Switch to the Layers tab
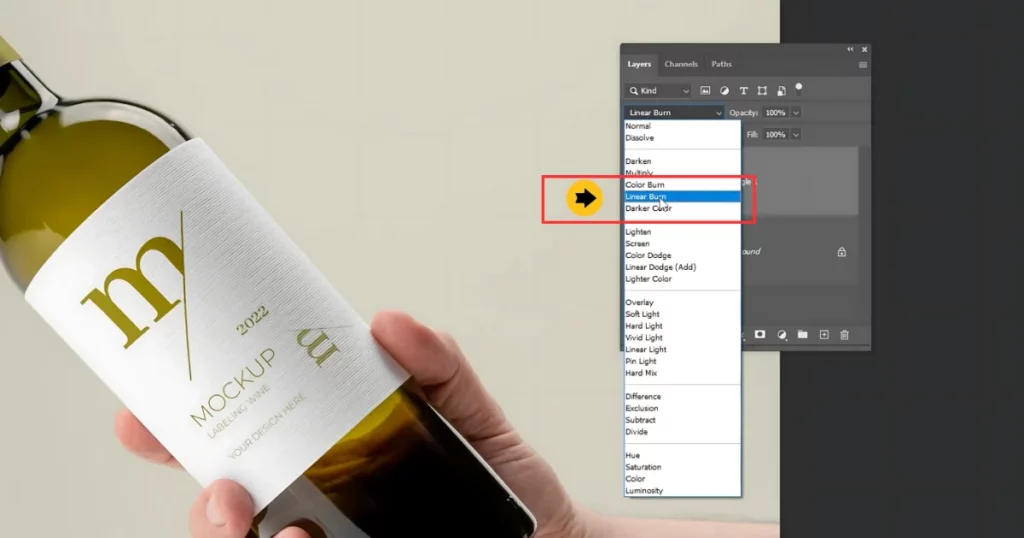 point(639,64)
